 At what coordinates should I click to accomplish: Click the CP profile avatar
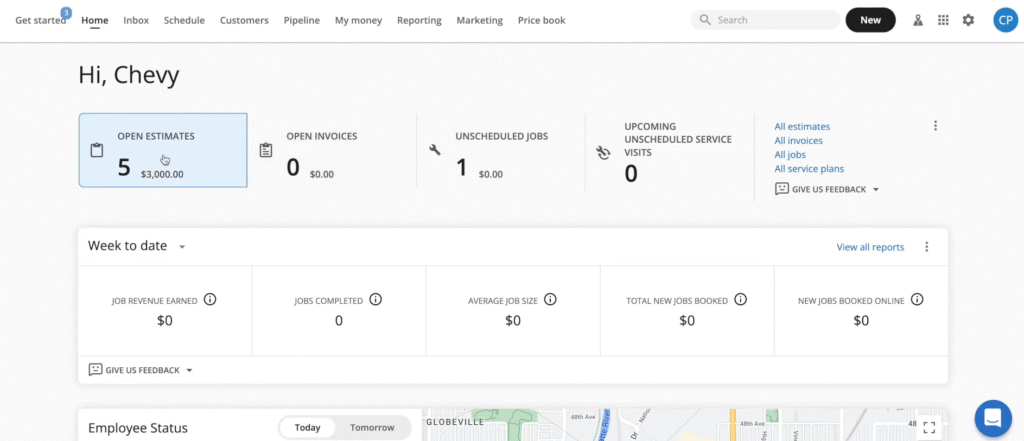tap(1006, 20)
